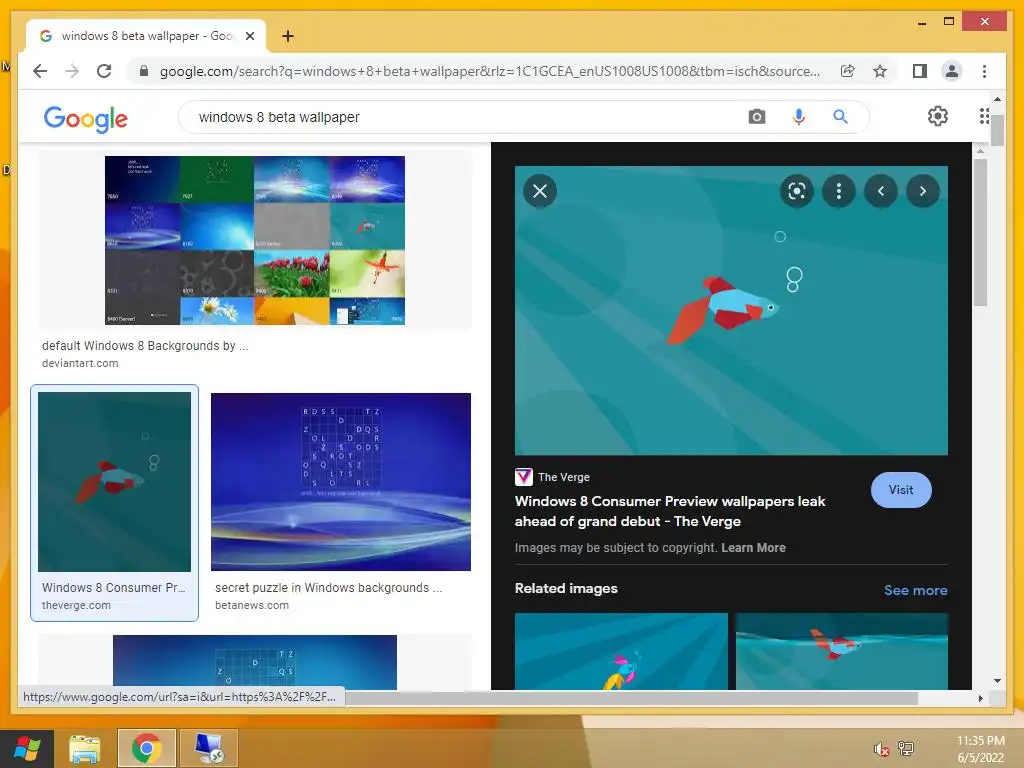Open the related red fish underwater image

click(842, 651)
